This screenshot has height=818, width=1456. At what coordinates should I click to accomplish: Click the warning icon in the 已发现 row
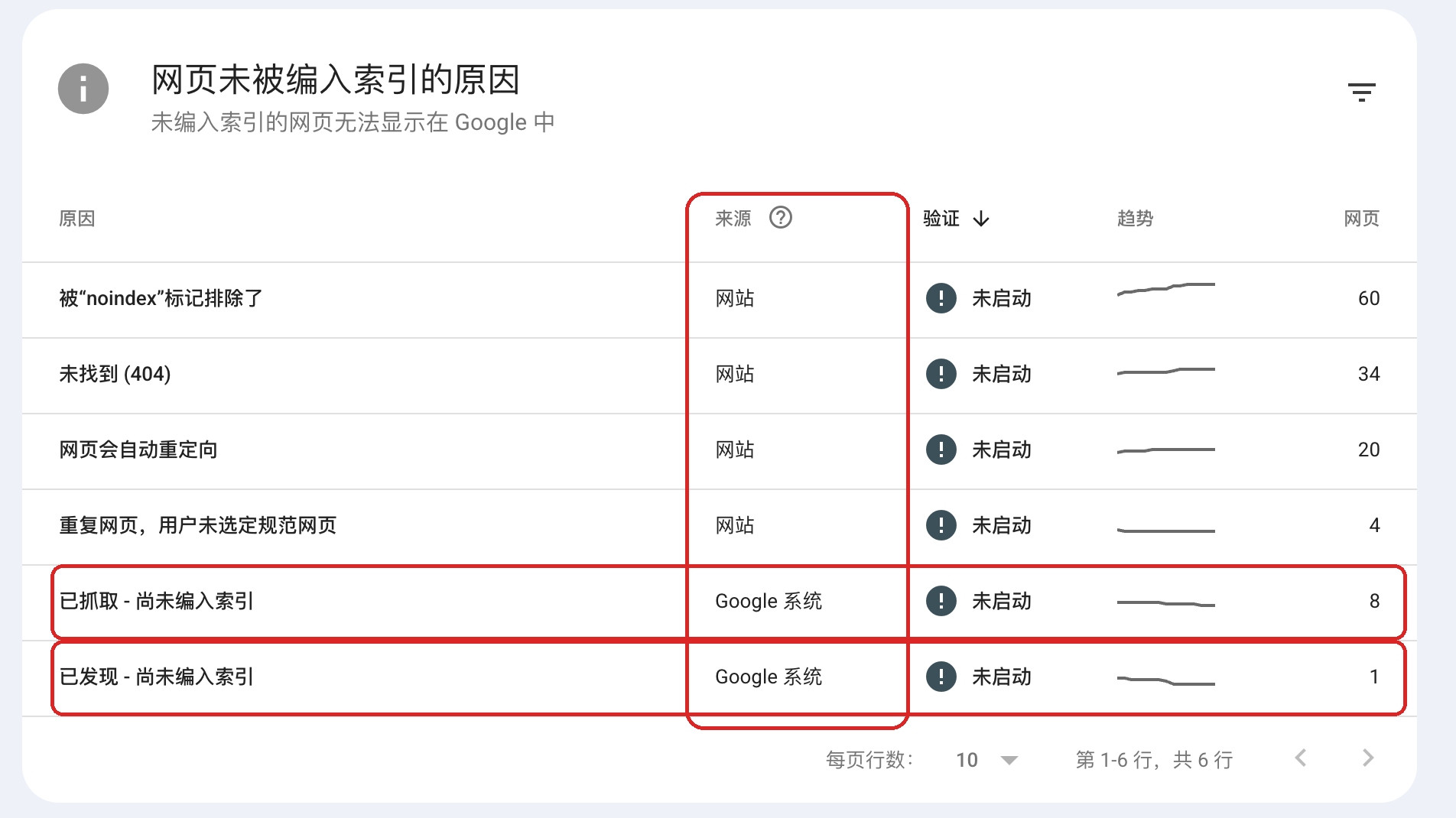[x=941, y=677]
